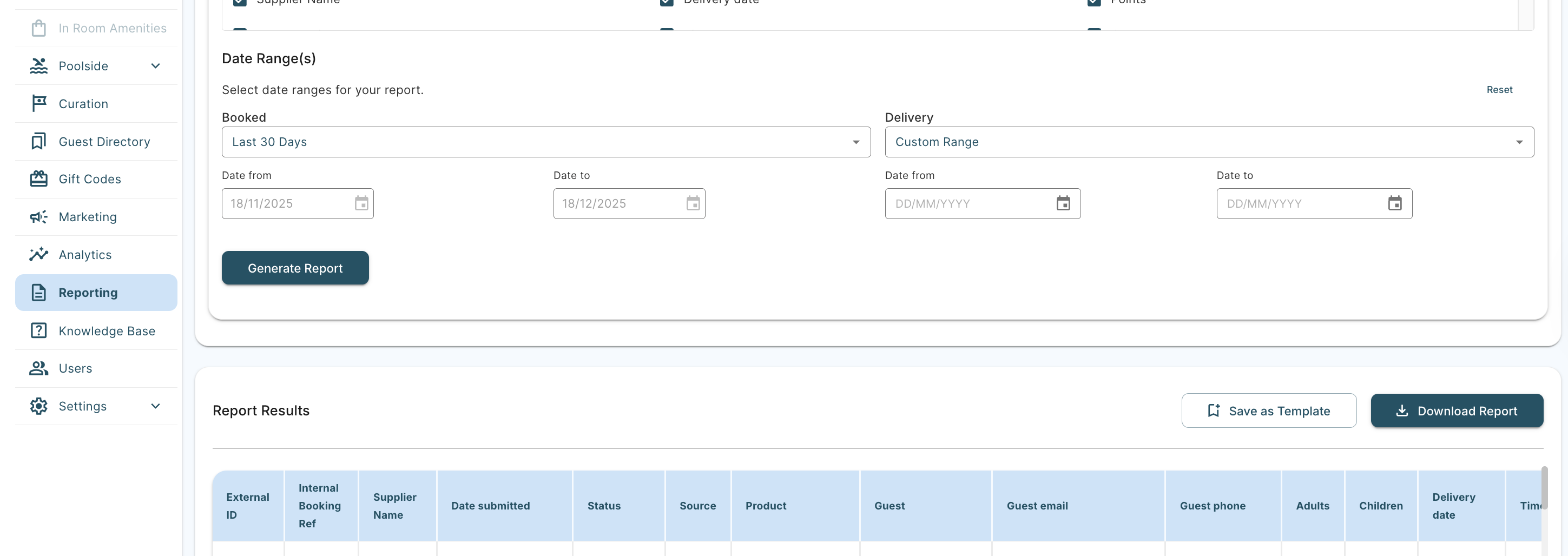Open Analytics via its chart icon
Screen dimensions: 1568x556
(39, 254)
